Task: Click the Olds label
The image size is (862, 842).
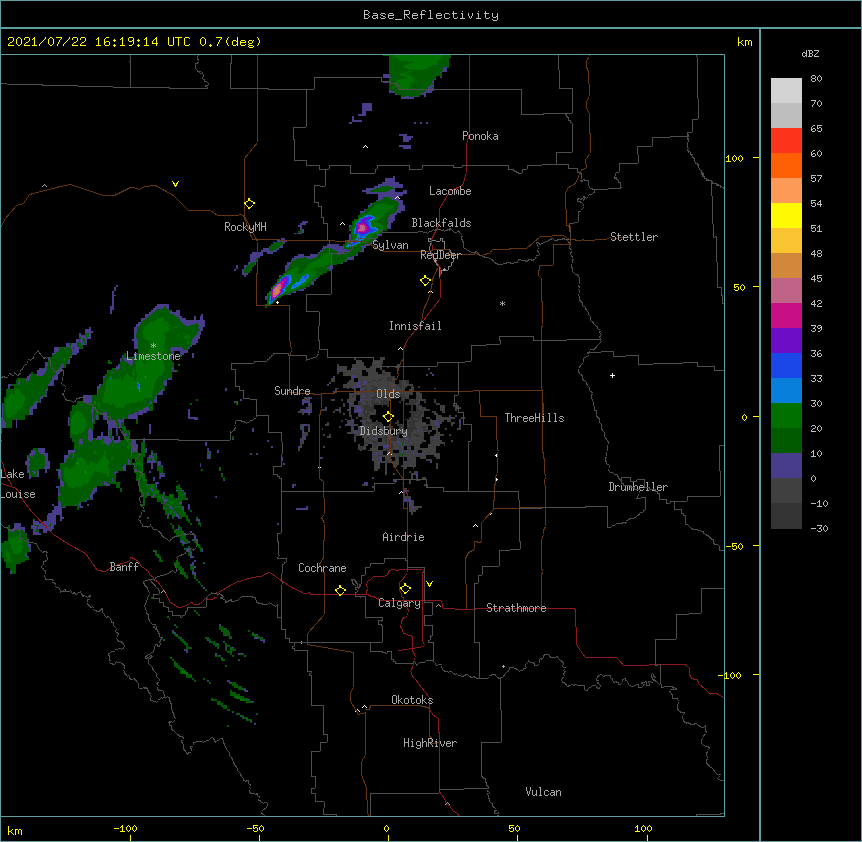Action: (x=388, y=394)
